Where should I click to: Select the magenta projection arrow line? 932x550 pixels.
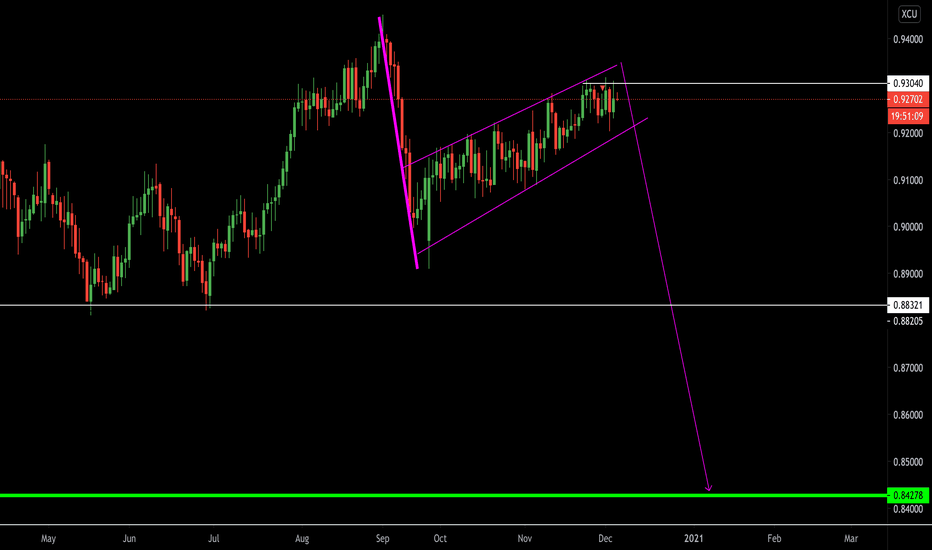tap(665, 276)
